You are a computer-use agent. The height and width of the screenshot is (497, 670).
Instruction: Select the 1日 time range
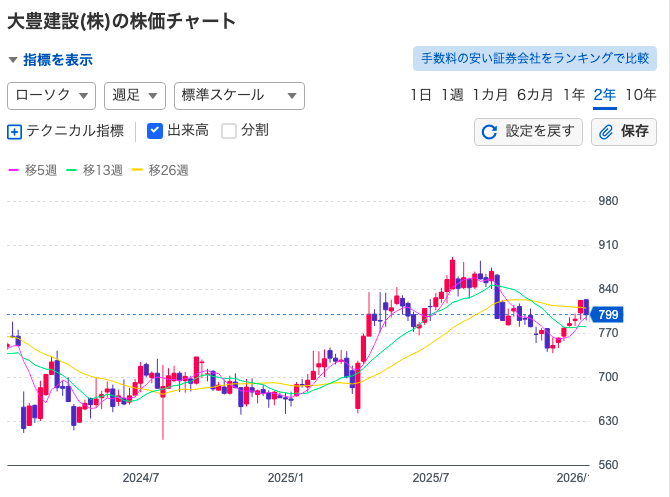(420, 95)
